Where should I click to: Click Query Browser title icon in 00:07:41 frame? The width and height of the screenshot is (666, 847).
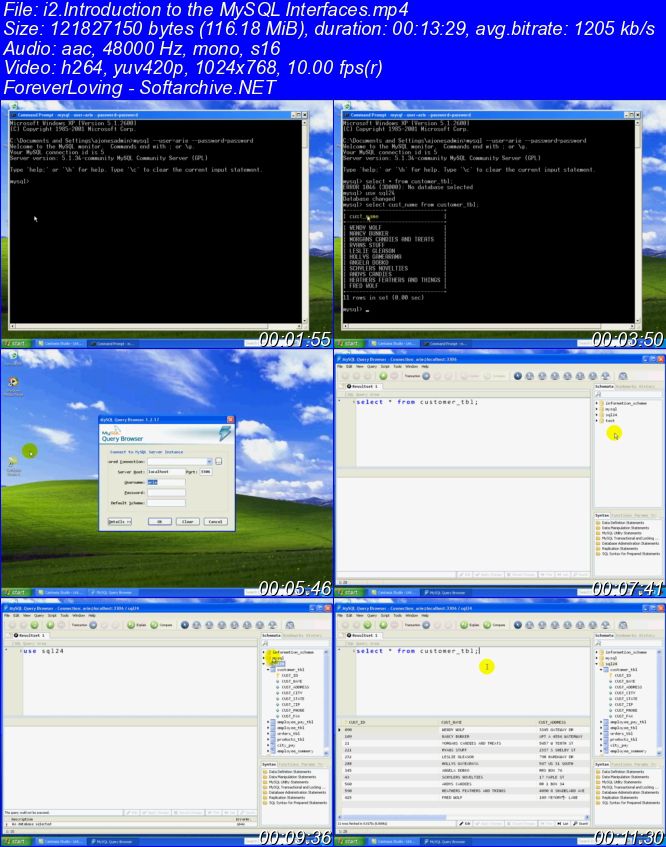click(x=339, y=359)
